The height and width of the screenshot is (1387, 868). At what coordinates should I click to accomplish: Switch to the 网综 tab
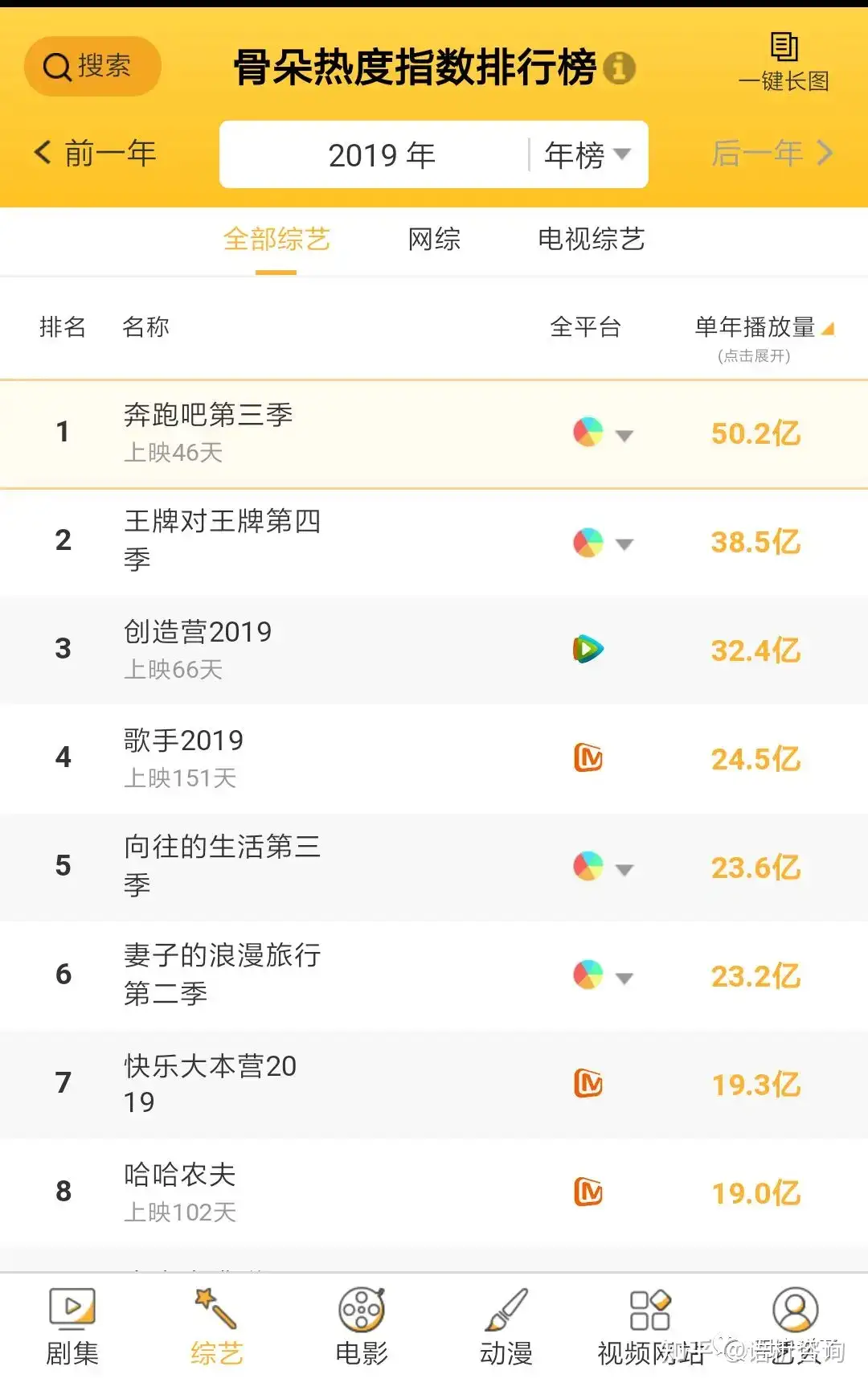point(434,240)
